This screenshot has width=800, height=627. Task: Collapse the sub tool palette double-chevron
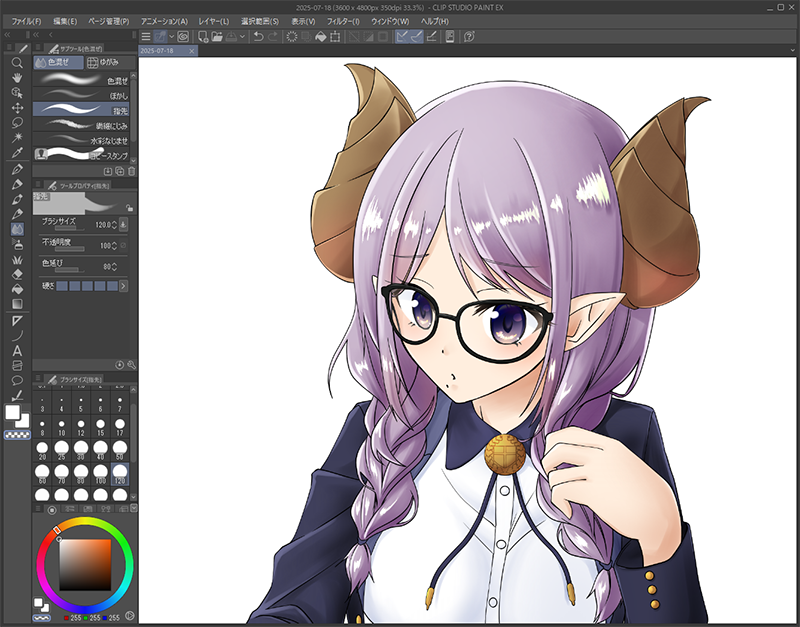[x=36, y=35]
